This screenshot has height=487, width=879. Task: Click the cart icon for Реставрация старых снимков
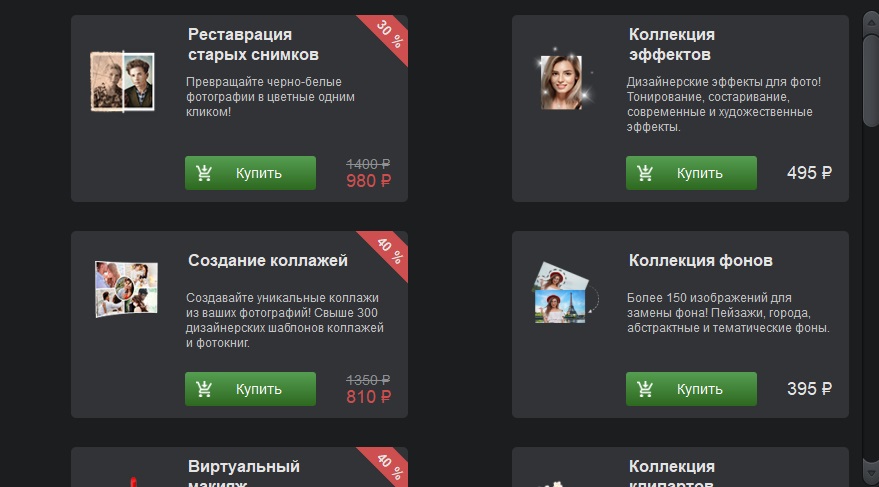pos(204,173)
